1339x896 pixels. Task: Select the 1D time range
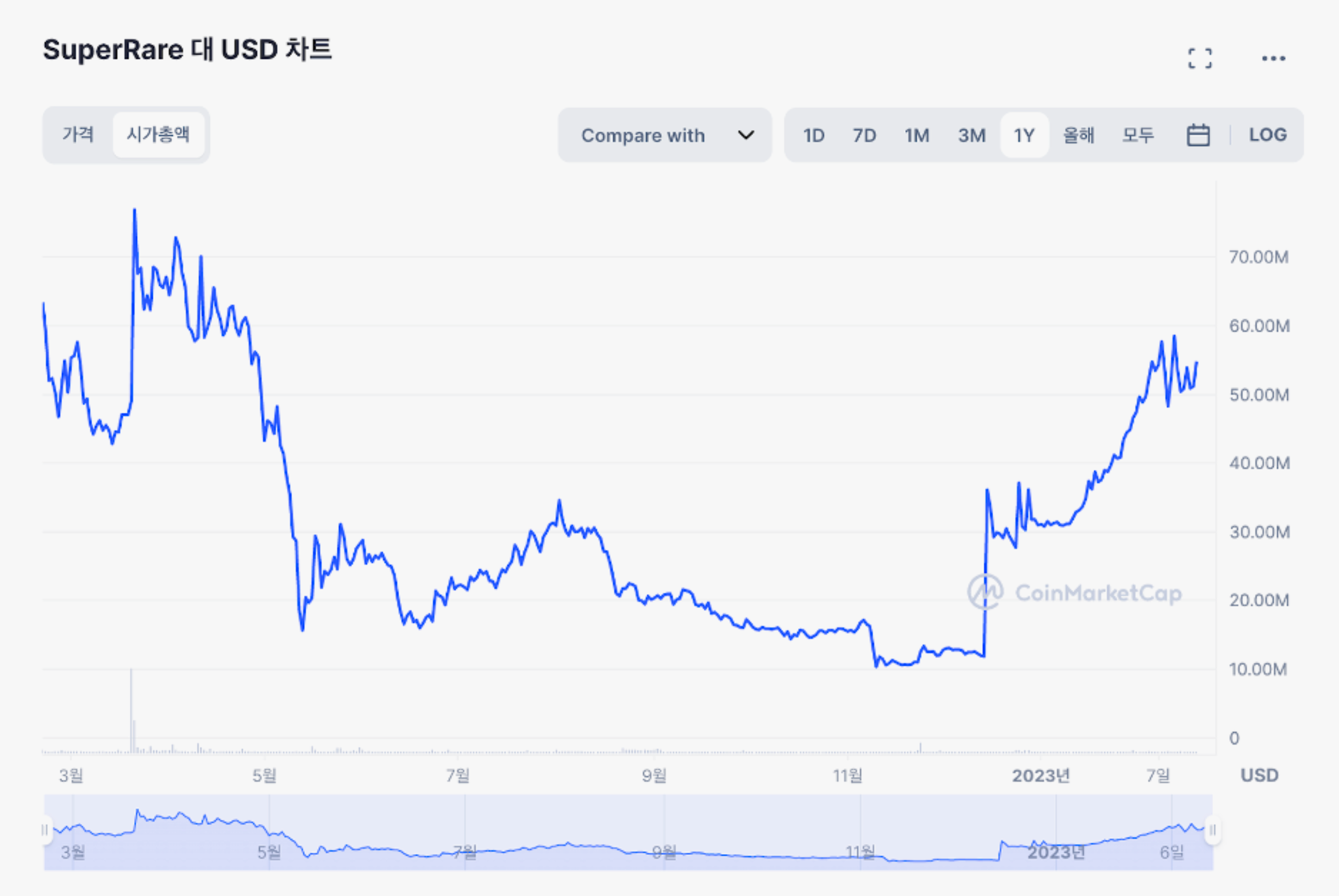(x=814, y=135)
